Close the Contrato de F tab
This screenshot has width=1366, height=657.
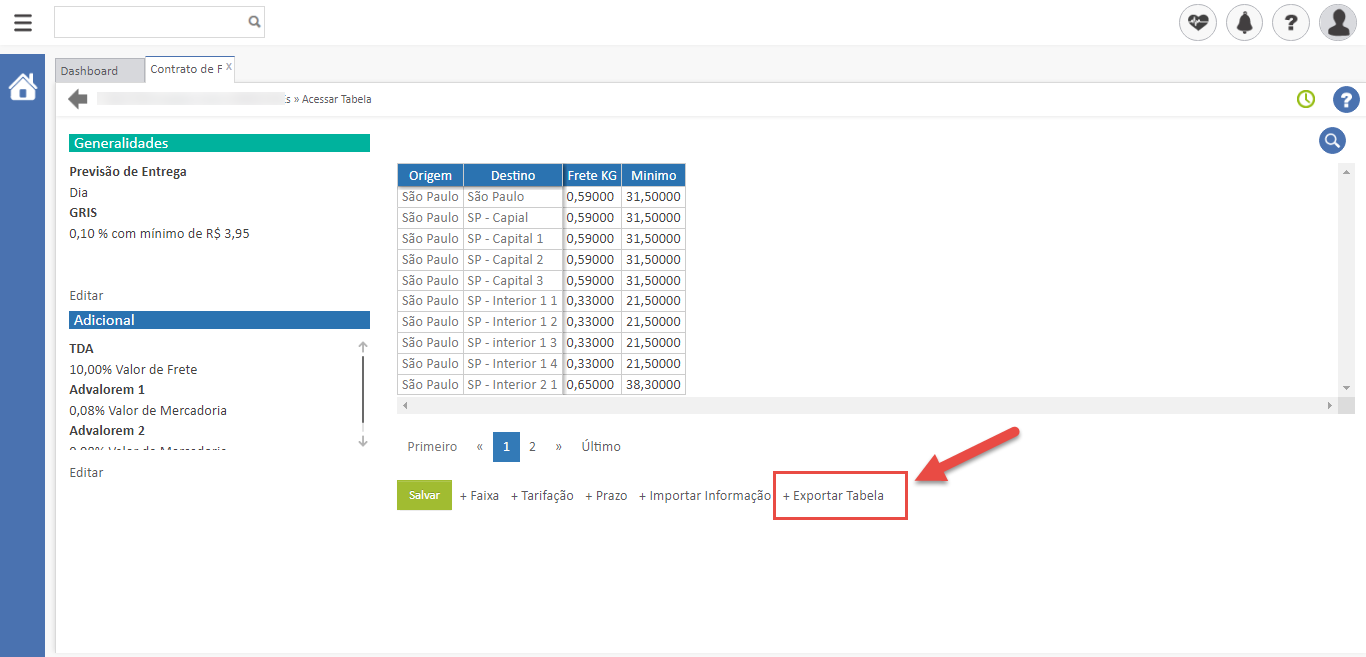coord(229,67)
